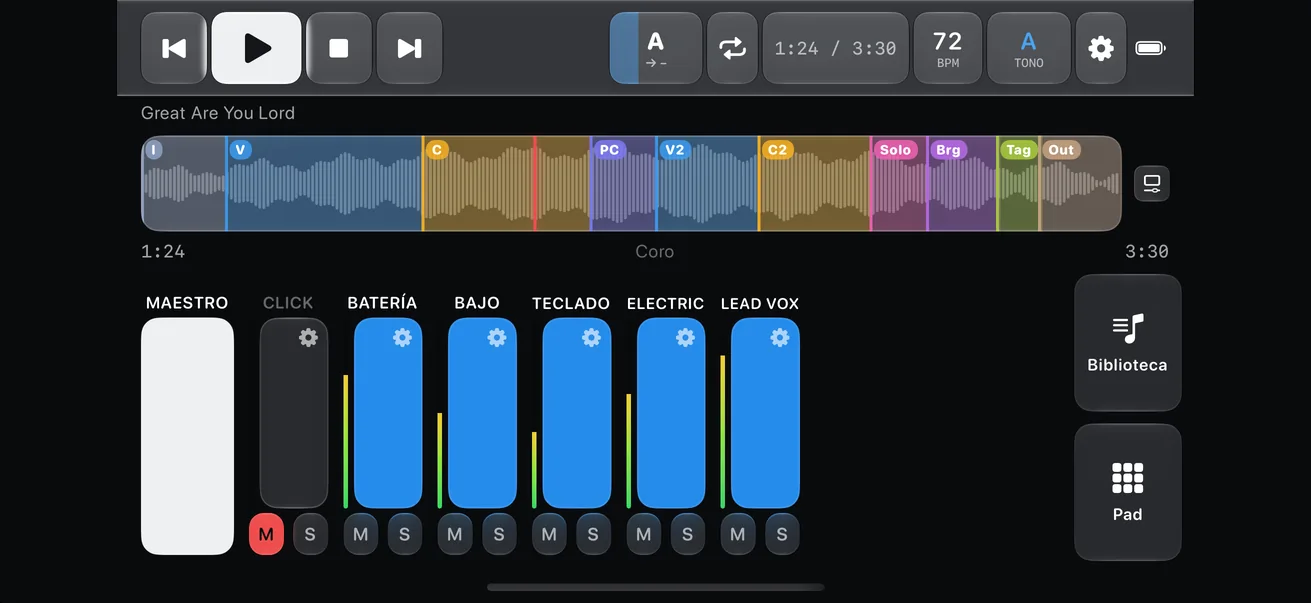The height and width of the screenshot is (603, 1311).
Task: Mute the TECLADO track
Action: tap(549, 534)
